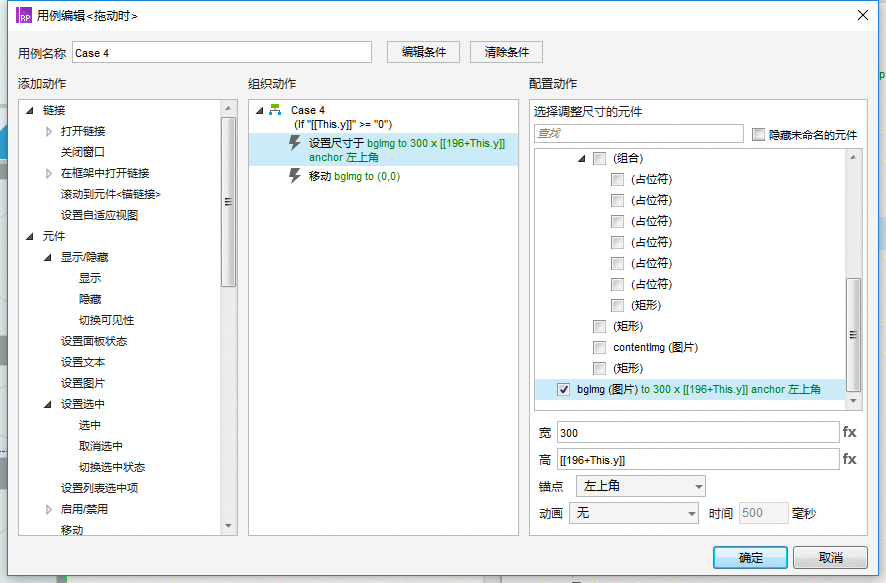Close the 用例编辑 dialog

pos(863,15)
